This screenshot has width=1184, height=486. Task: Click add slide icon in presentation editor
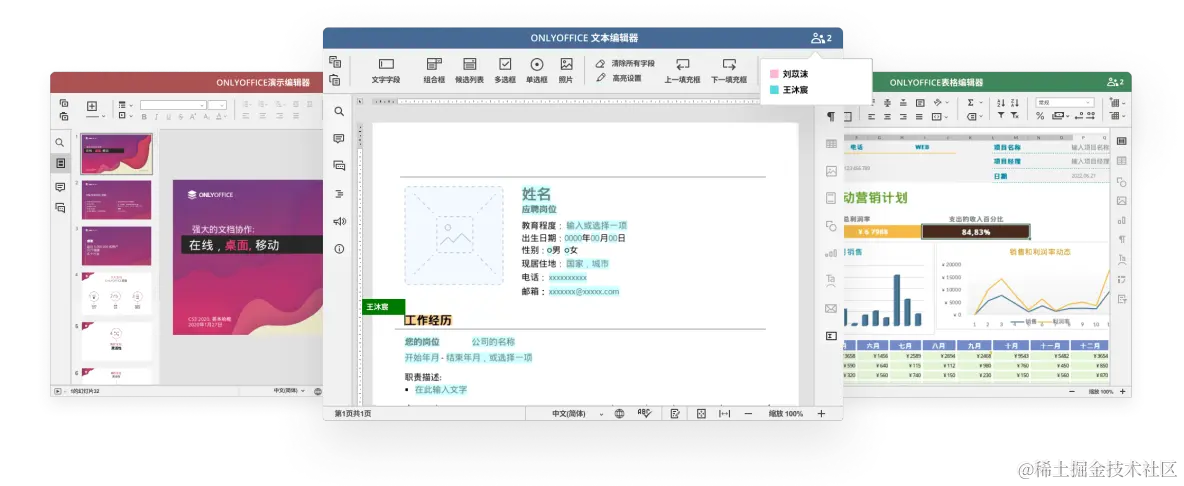[91, 106]
